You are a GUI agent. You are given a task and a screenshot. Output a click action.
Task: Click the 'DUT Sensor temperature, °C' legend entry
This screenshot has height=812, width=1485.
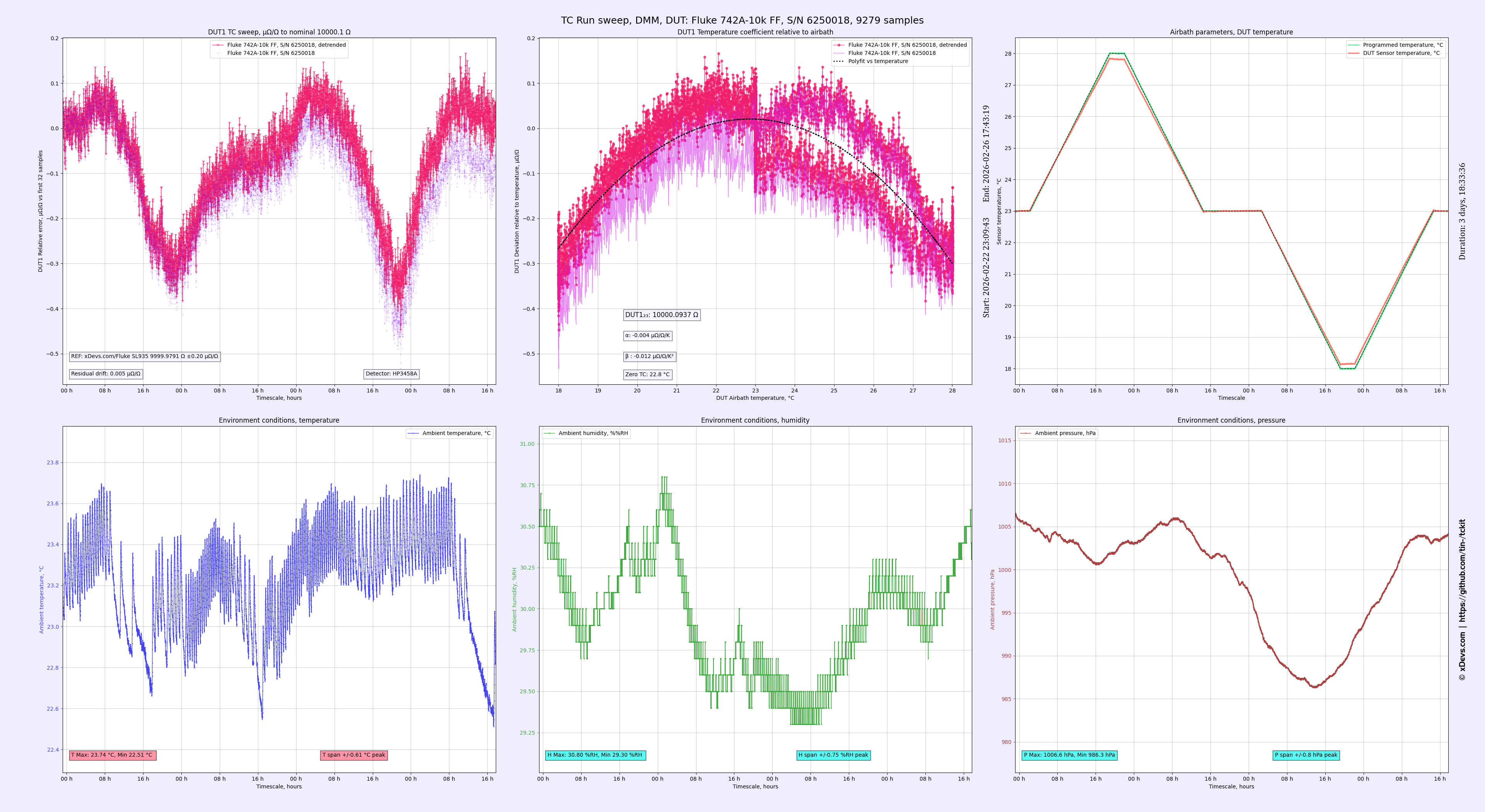1401,53
